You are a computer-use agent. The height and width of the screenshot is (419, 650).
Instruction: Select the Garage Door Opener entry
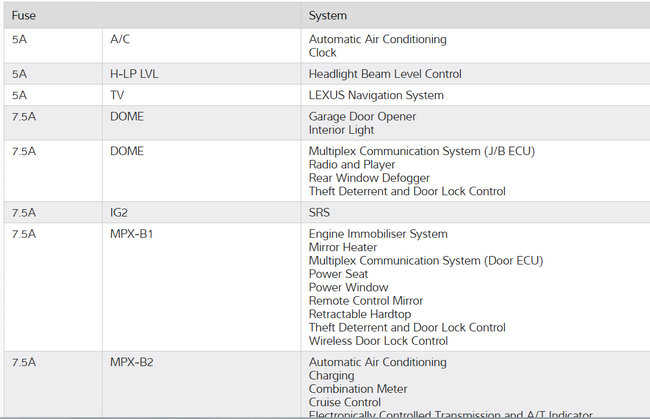(362, 117)
